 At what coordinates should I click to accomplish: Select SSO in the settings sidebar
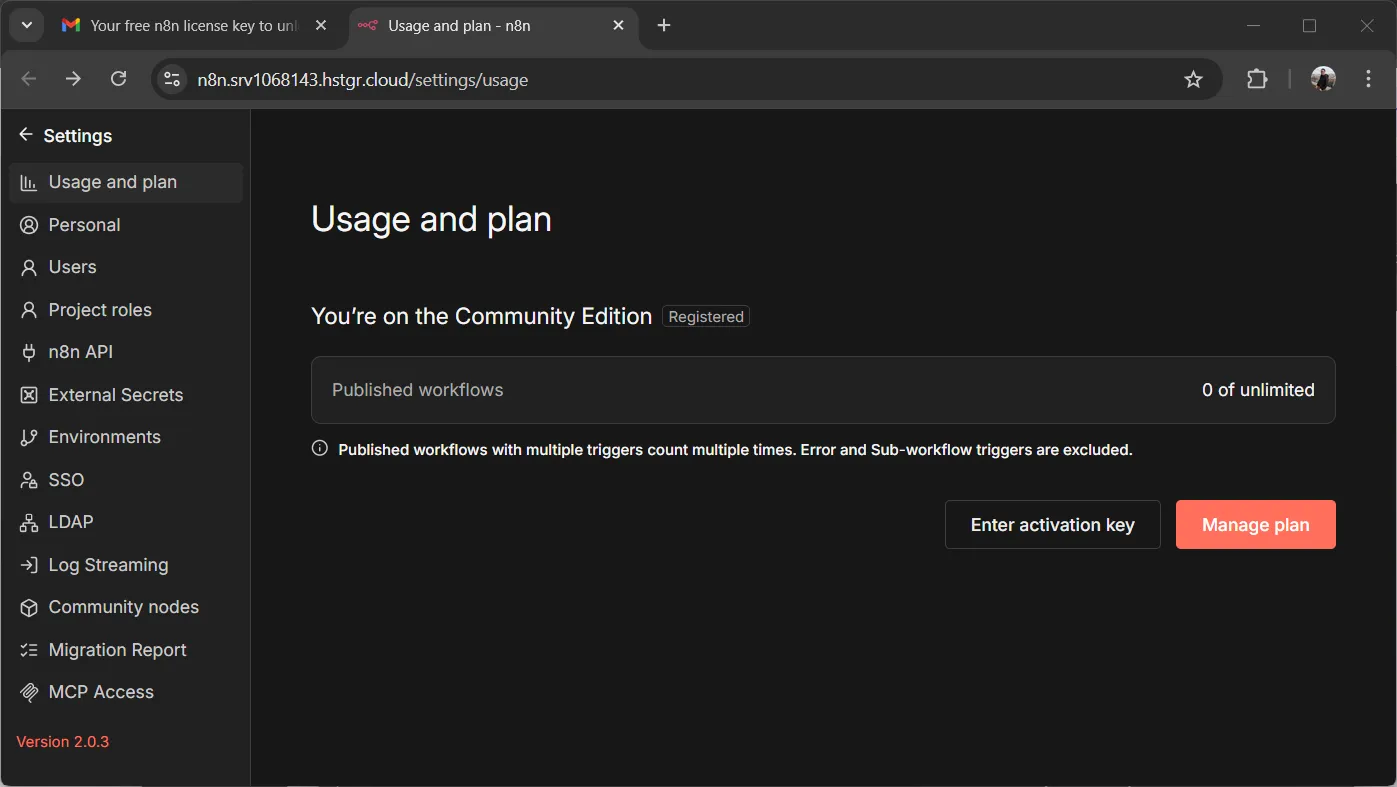pyautogui.click(x=66, y=480)
